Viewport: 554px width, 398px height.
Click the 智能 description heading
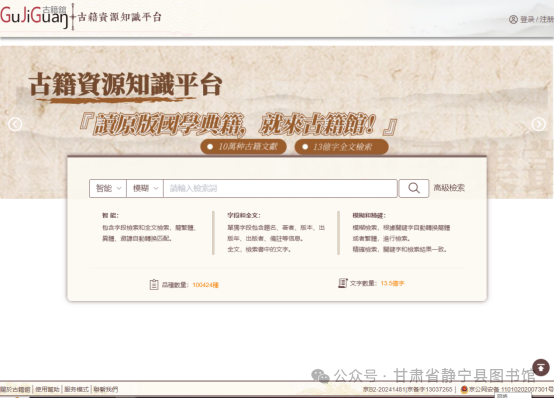110,215
